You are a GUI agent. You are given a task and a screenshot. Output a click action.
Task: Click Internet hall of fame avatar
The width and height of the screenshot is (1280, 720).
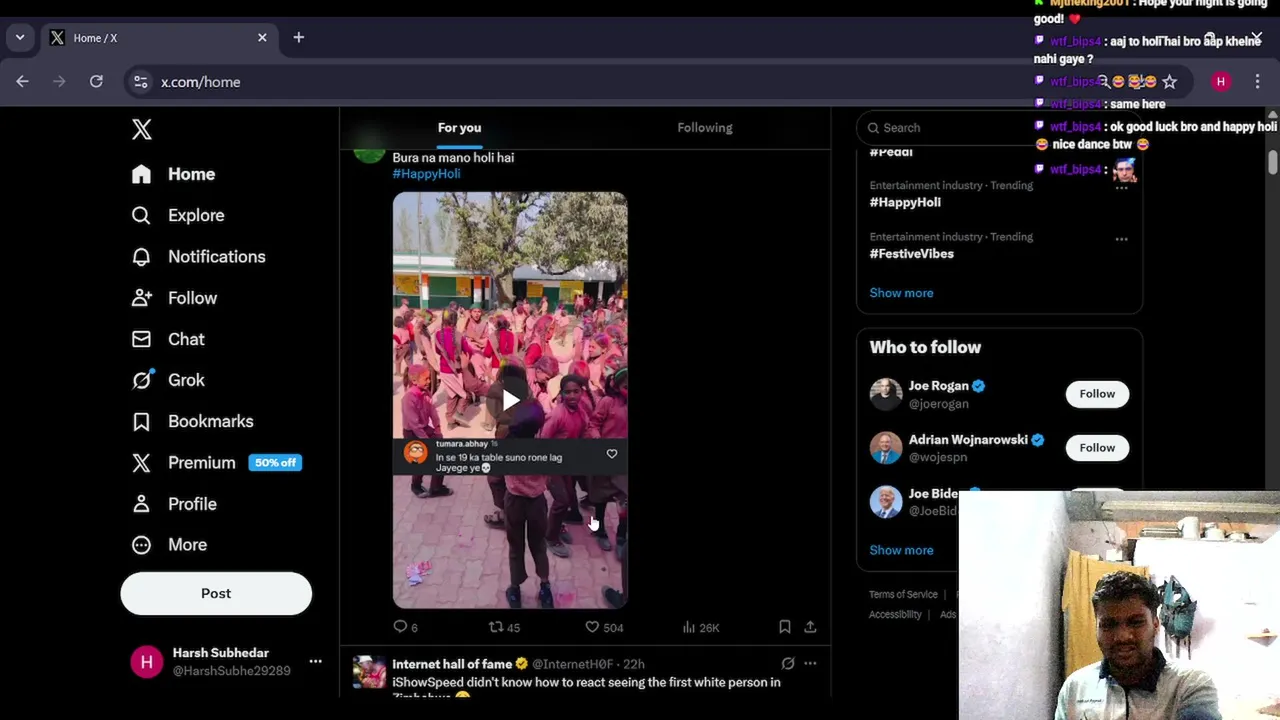pyautogui.click(x=369, y=672)
